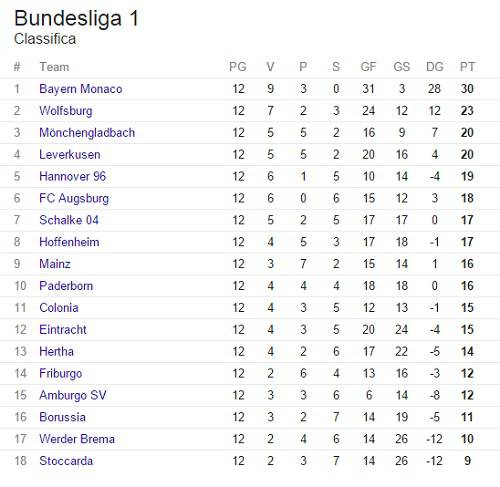The image size is (500, 487).
Task: Open the Hoffenheim team link
Action: (x=69, y=242)
